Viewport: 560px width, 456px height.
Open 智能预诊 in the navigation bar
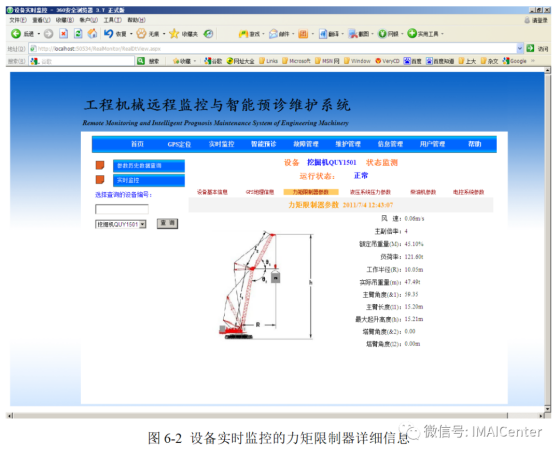264,144
